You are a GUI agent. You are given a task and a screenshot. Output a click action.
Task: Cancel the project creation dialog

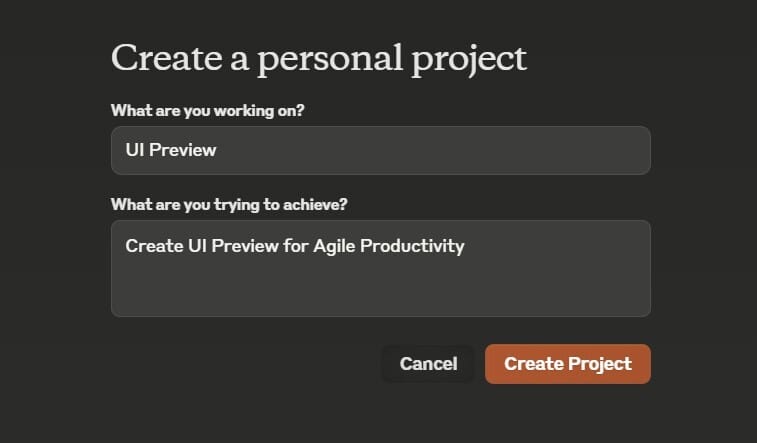pos(428,364)
